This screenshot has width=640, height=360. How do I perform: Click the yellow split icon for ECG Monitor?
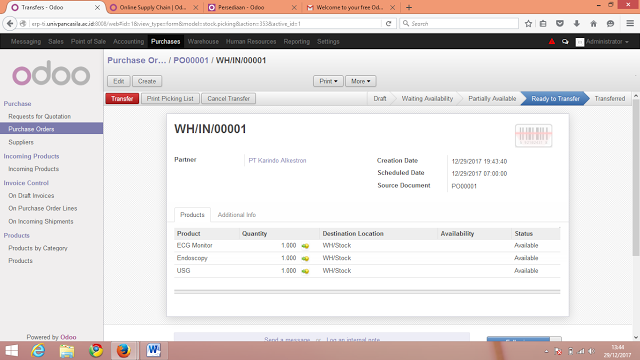pos(305,246)
